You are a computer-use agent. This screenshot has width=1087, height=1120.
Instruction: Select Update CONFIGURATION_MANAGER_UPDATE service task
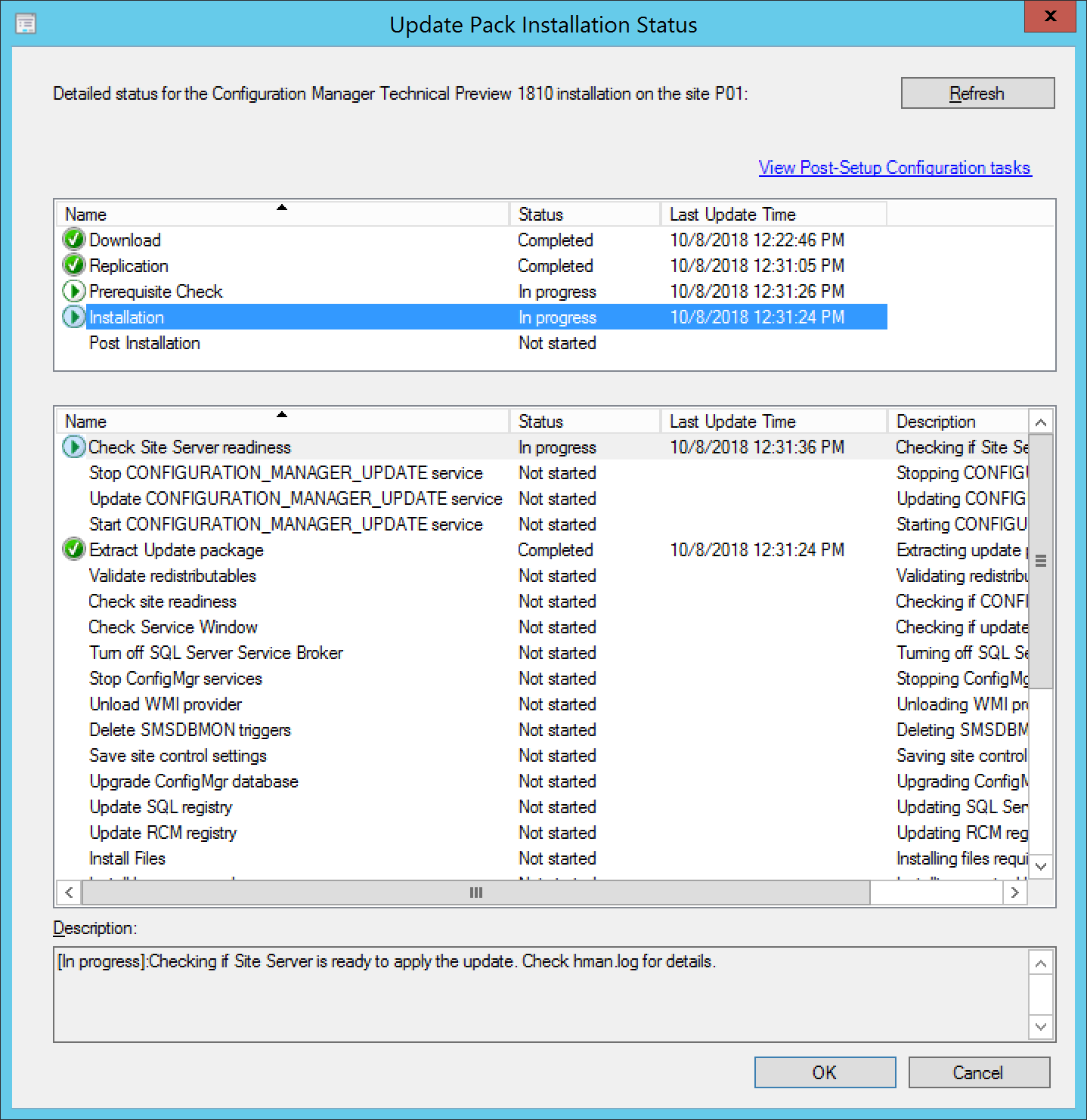coord(543,499)
